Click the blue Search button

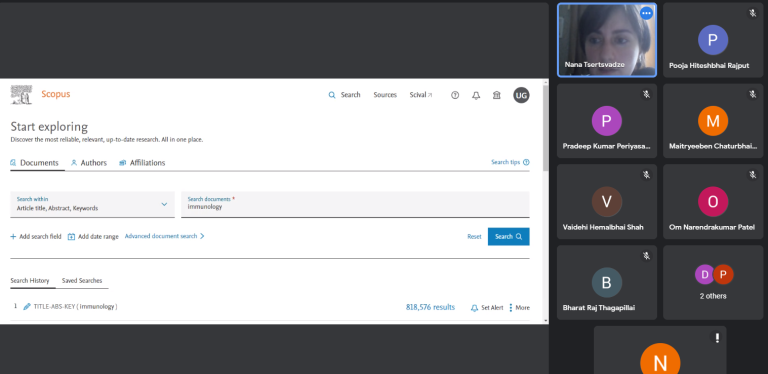click(508, 236)
